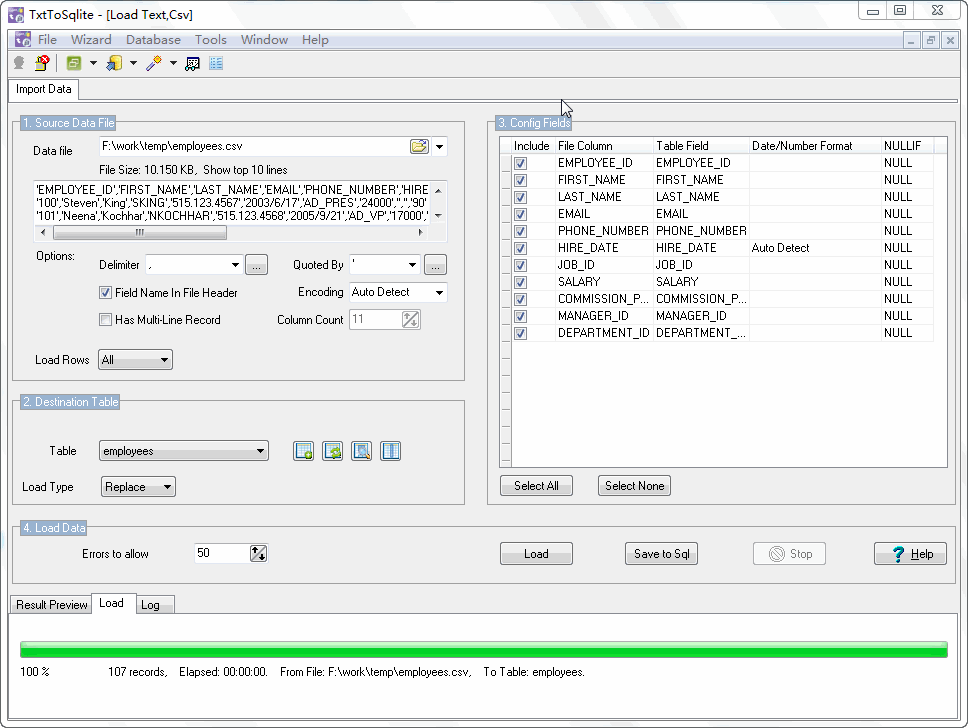Click the Select All button

(x=536, y=486)
